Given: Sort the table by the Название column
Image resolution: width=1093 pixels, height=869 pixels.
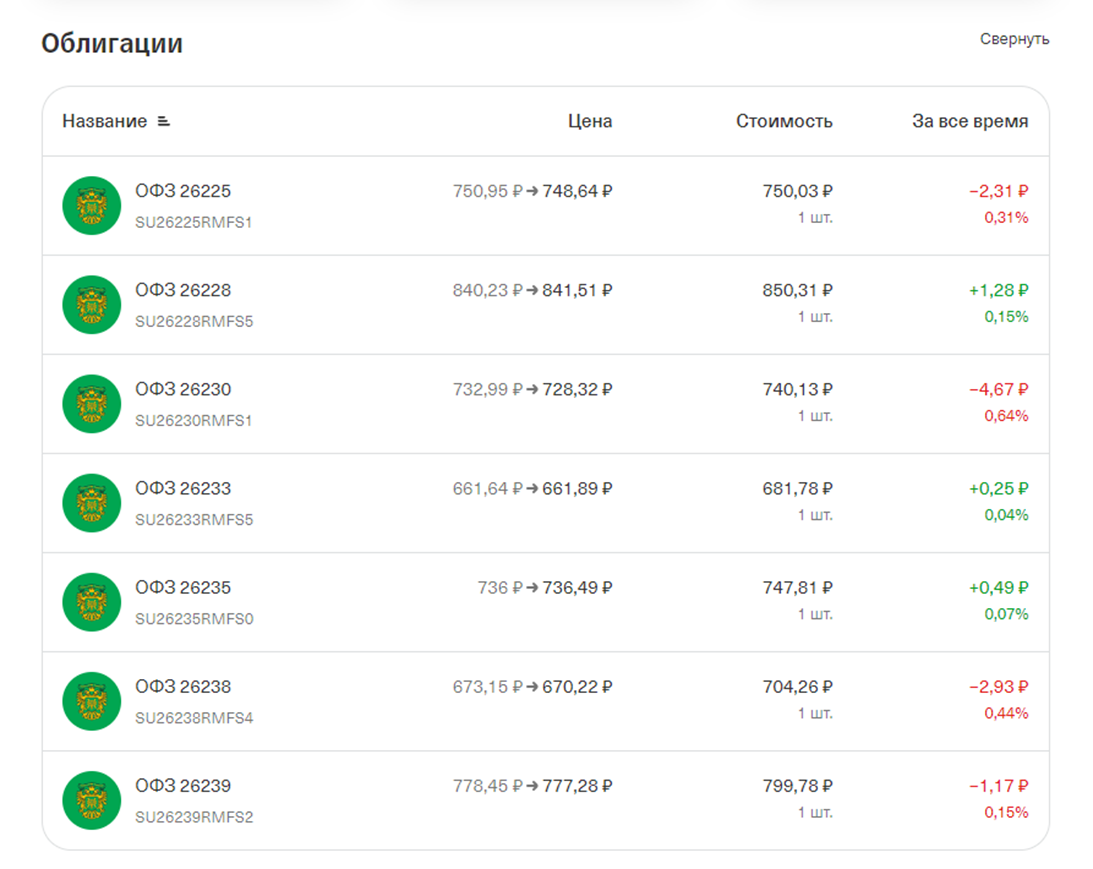Looking at the screenshot, I should coord(104,121).
